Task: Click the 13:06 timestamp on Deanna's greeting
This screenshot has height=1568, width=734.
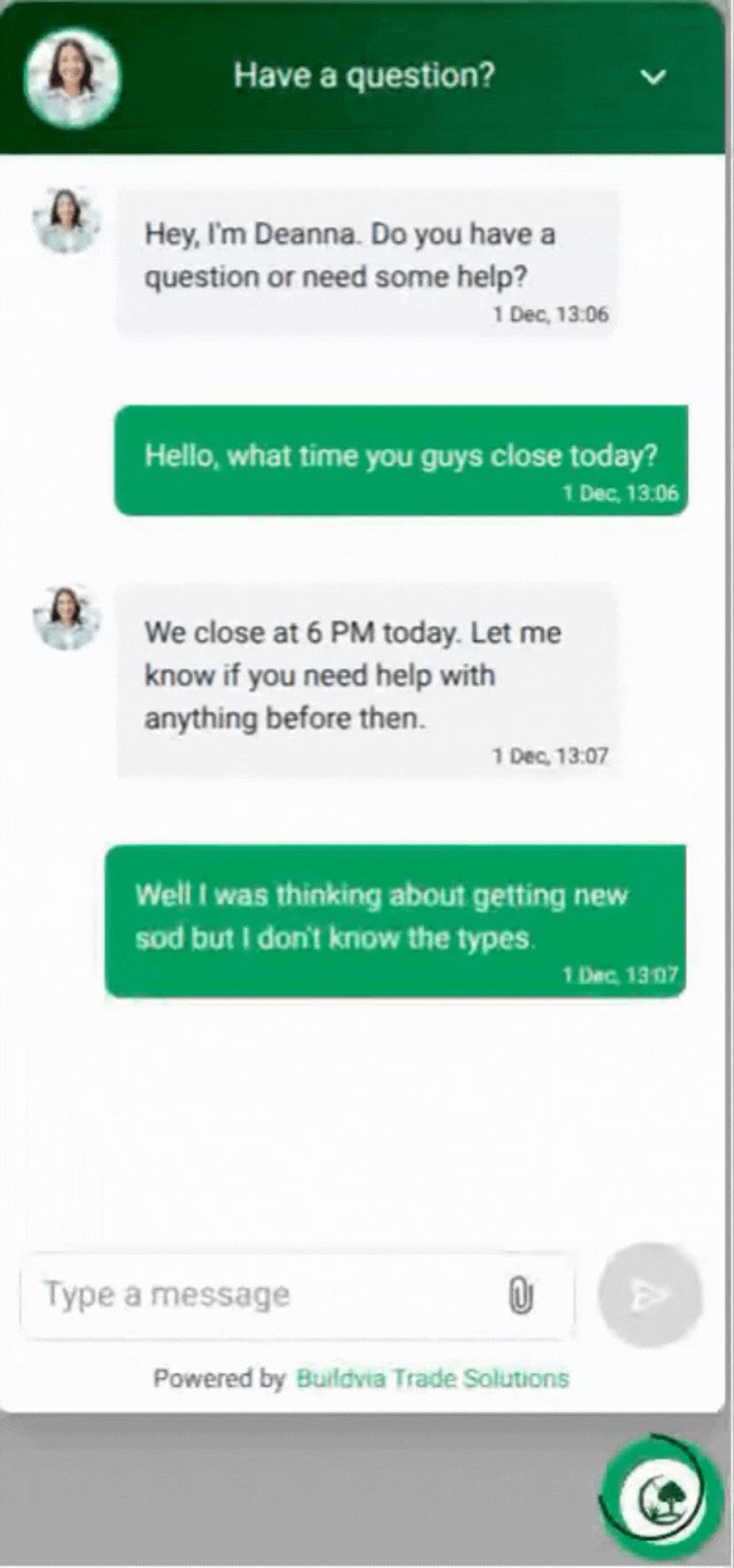Action: click(x=551, y=314)
